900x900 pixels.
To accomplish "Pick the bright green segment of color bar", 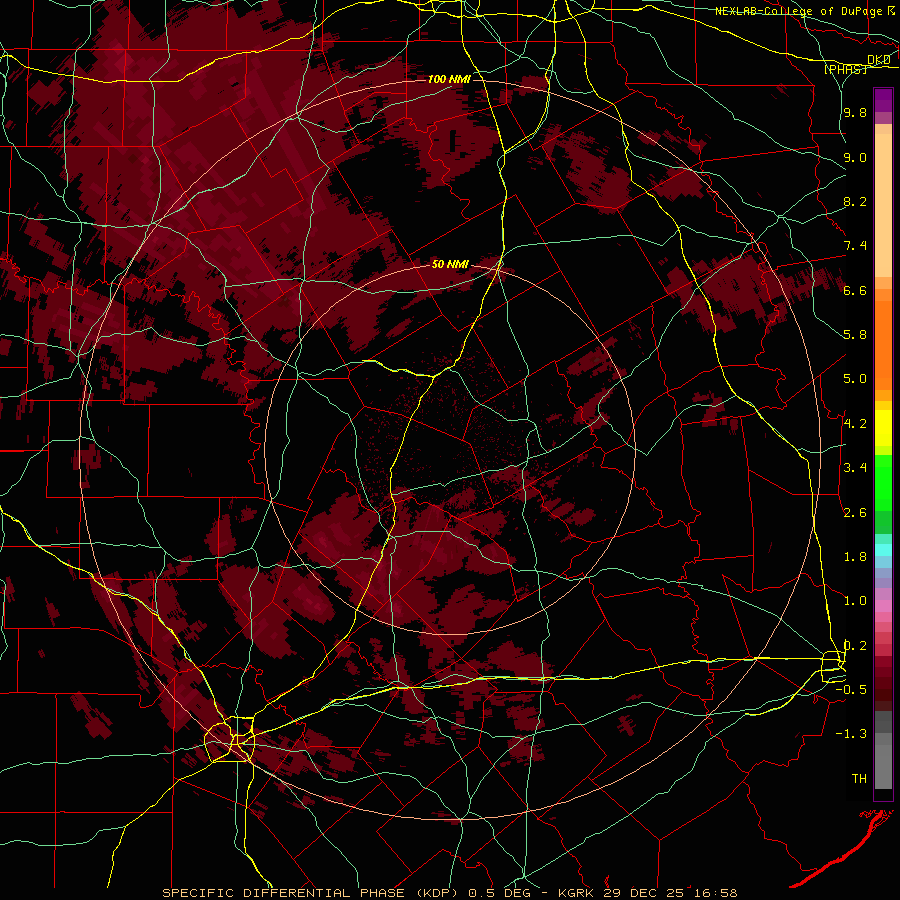I will pyautogui.click(x=883, y=482).
